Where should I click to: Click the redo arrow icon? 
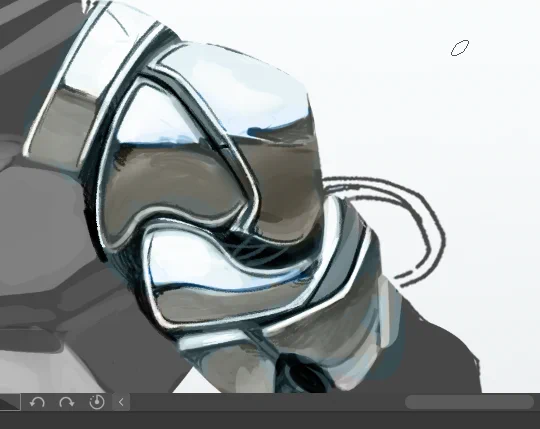tap(66, 402)
